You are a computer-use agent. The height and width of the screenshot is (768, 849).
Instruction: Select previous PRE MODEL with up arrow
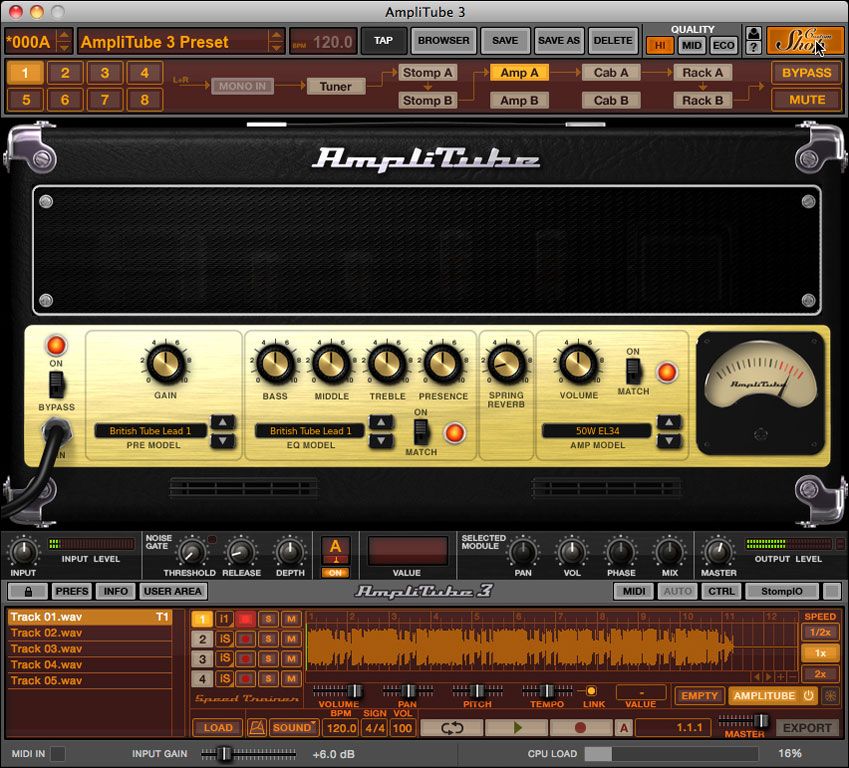tap(223, 422)
